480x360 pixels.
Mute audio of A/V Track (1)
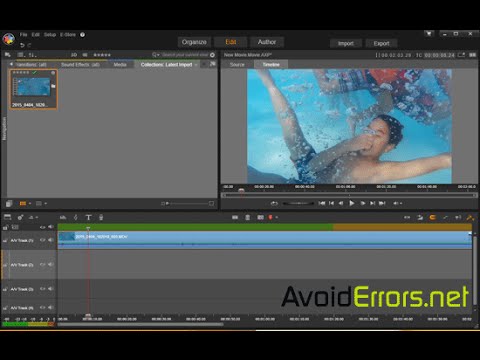click(50, 240)
